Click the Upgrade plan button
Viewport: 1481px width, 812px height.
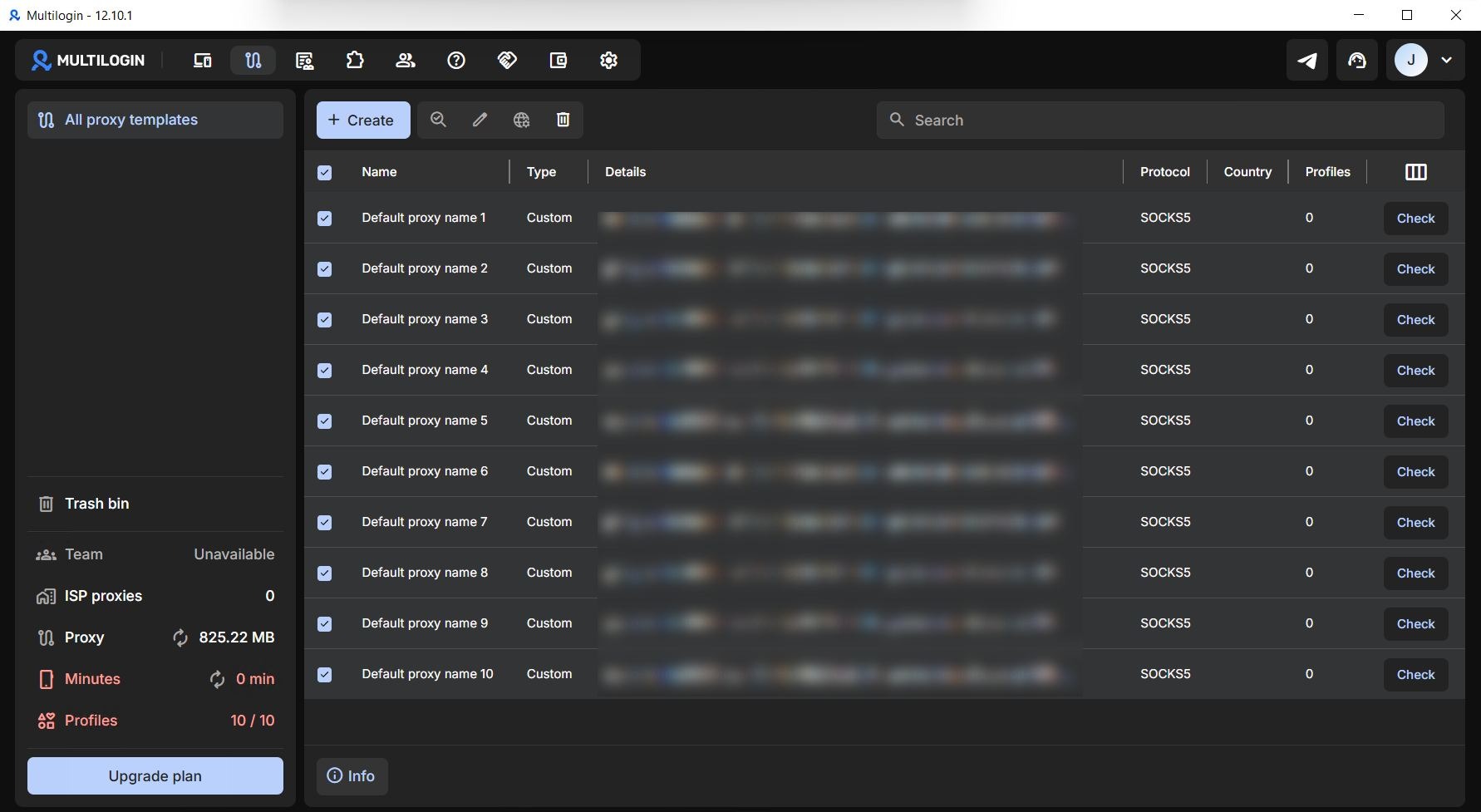click(155, 775)
